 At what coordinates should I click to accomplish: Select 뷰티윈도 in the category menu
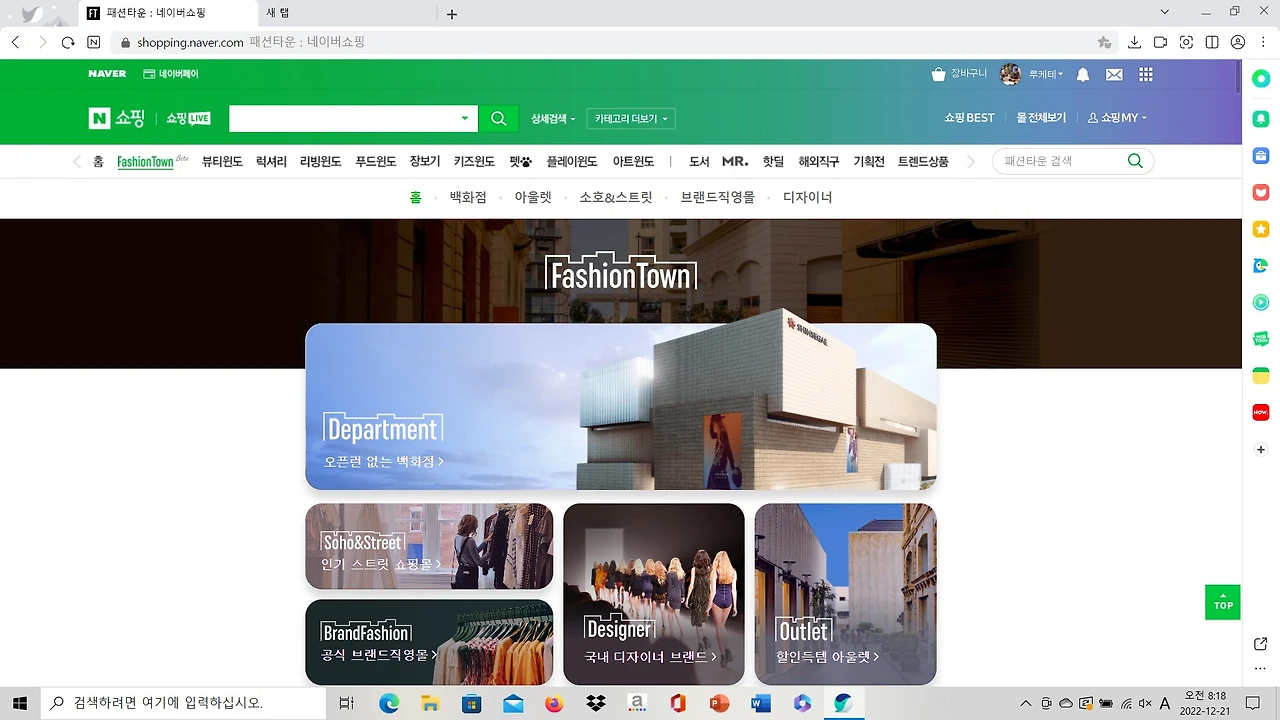tap(221, 161)
